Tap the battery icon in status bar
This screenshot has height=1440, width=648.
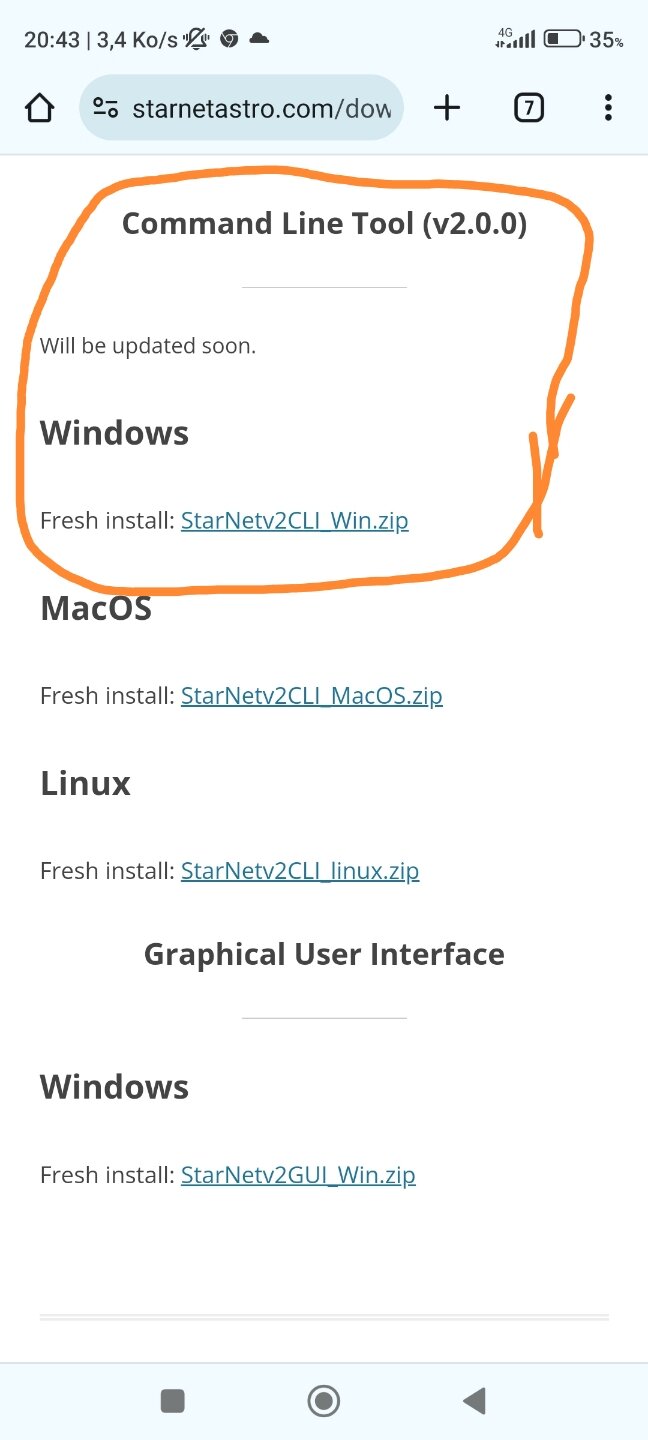[564, 40]
